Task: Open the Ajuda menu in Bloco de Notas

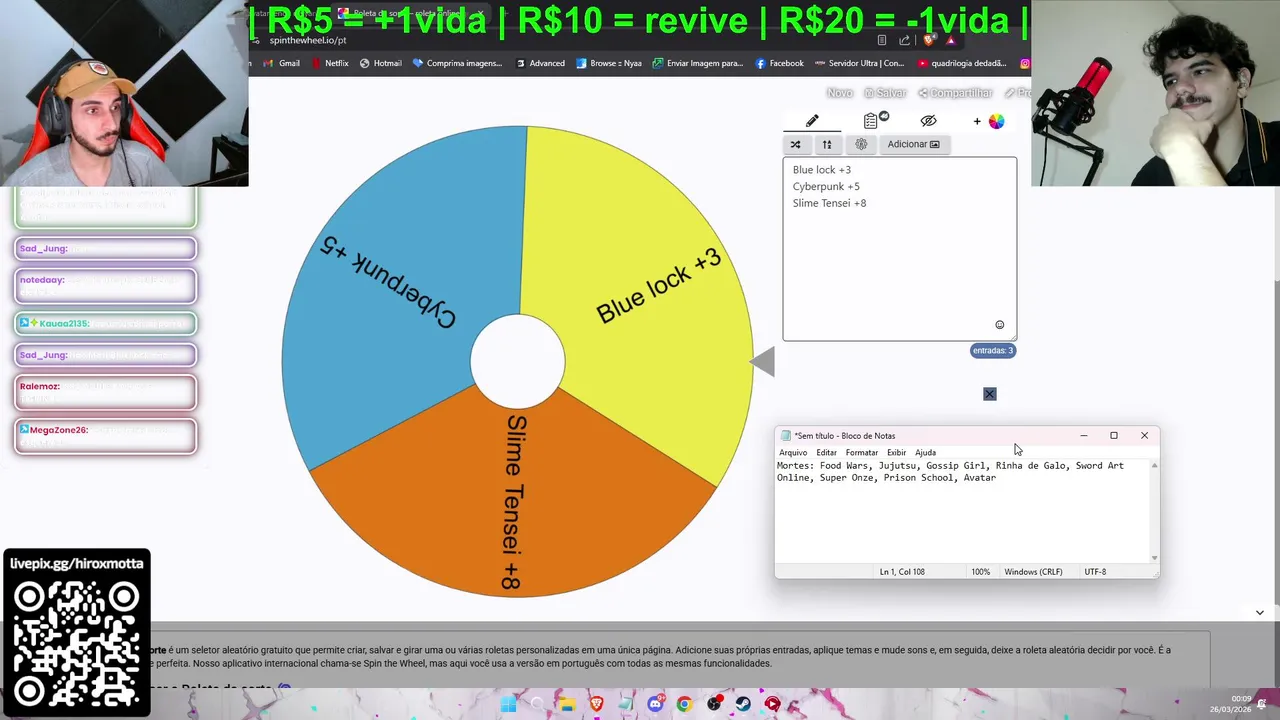Action: coord(925,453)
